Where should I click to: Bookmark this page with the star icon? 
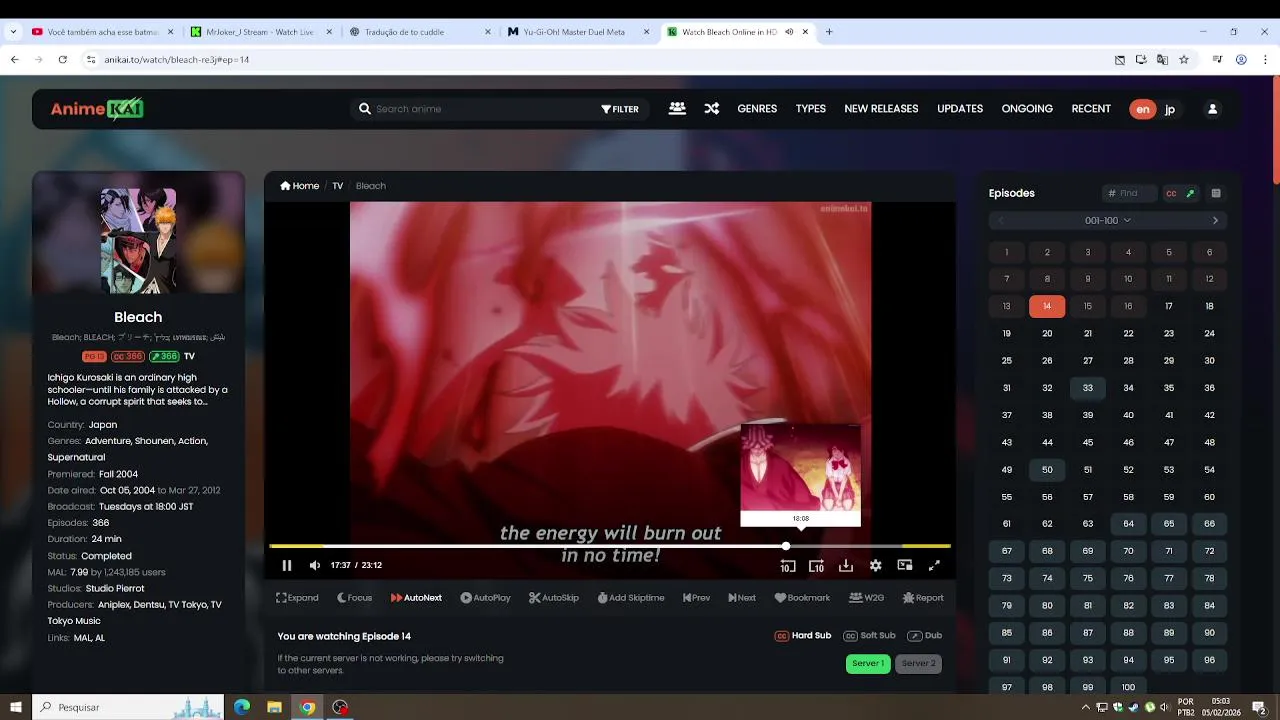coord(1184,60)
